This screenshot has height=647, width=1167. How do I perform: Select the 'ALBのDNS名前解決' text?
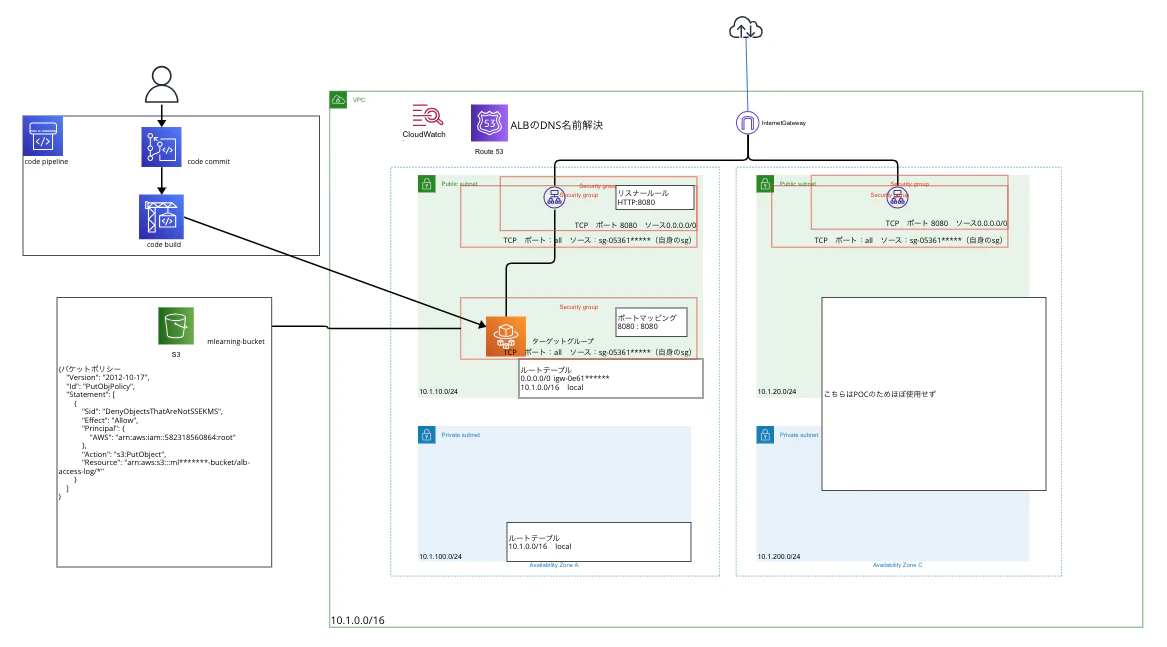click(557, 125)
